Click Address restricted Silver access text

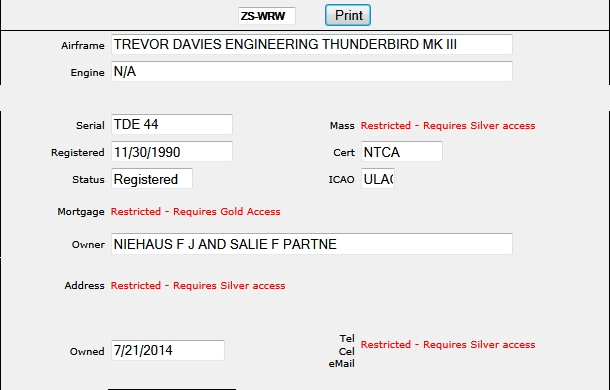point(198,286)
